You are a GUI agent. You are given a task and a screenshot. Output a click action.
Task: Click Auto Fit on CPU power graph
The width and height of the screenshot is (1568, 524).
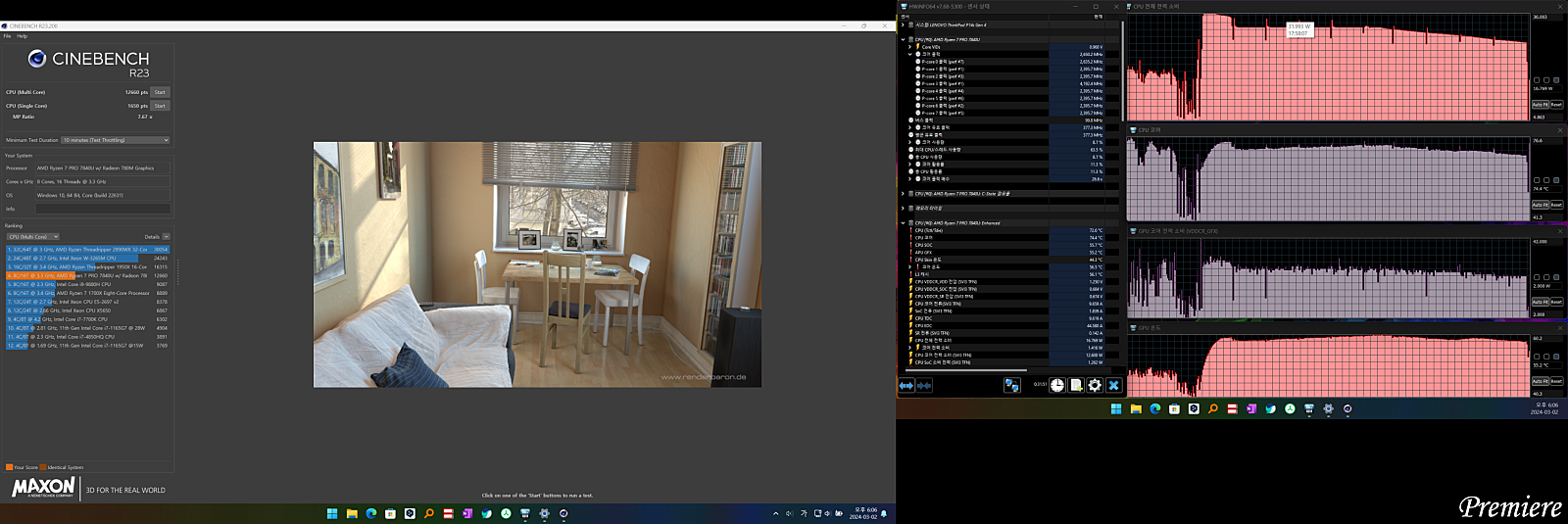tap(1540, 105)
